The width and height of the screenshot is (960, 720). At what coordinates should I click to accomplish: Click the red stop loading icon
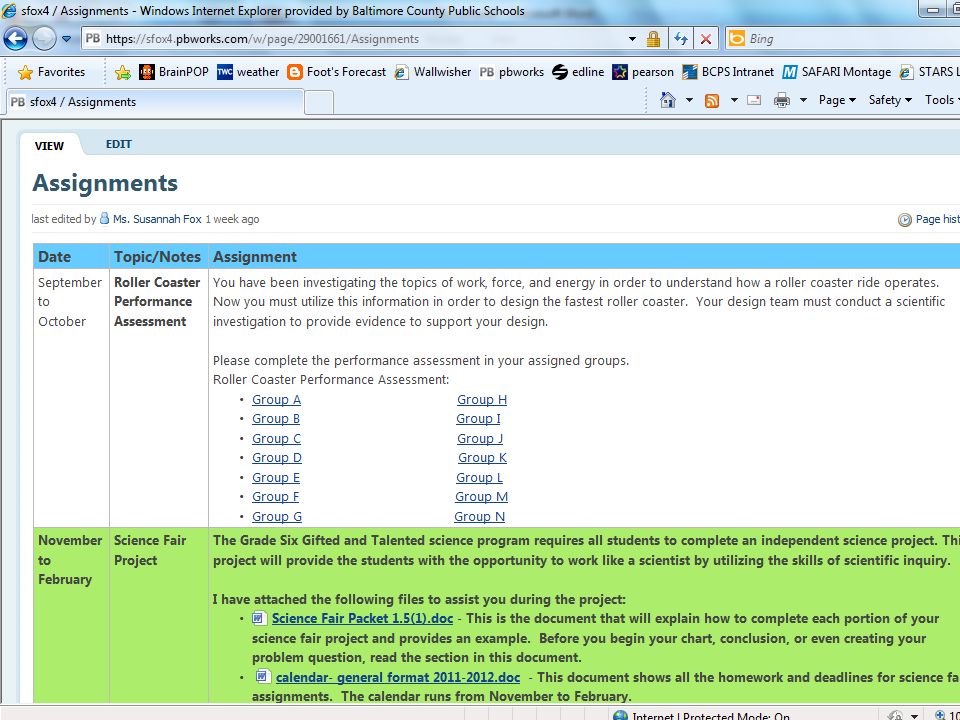(x=706, y=39)
